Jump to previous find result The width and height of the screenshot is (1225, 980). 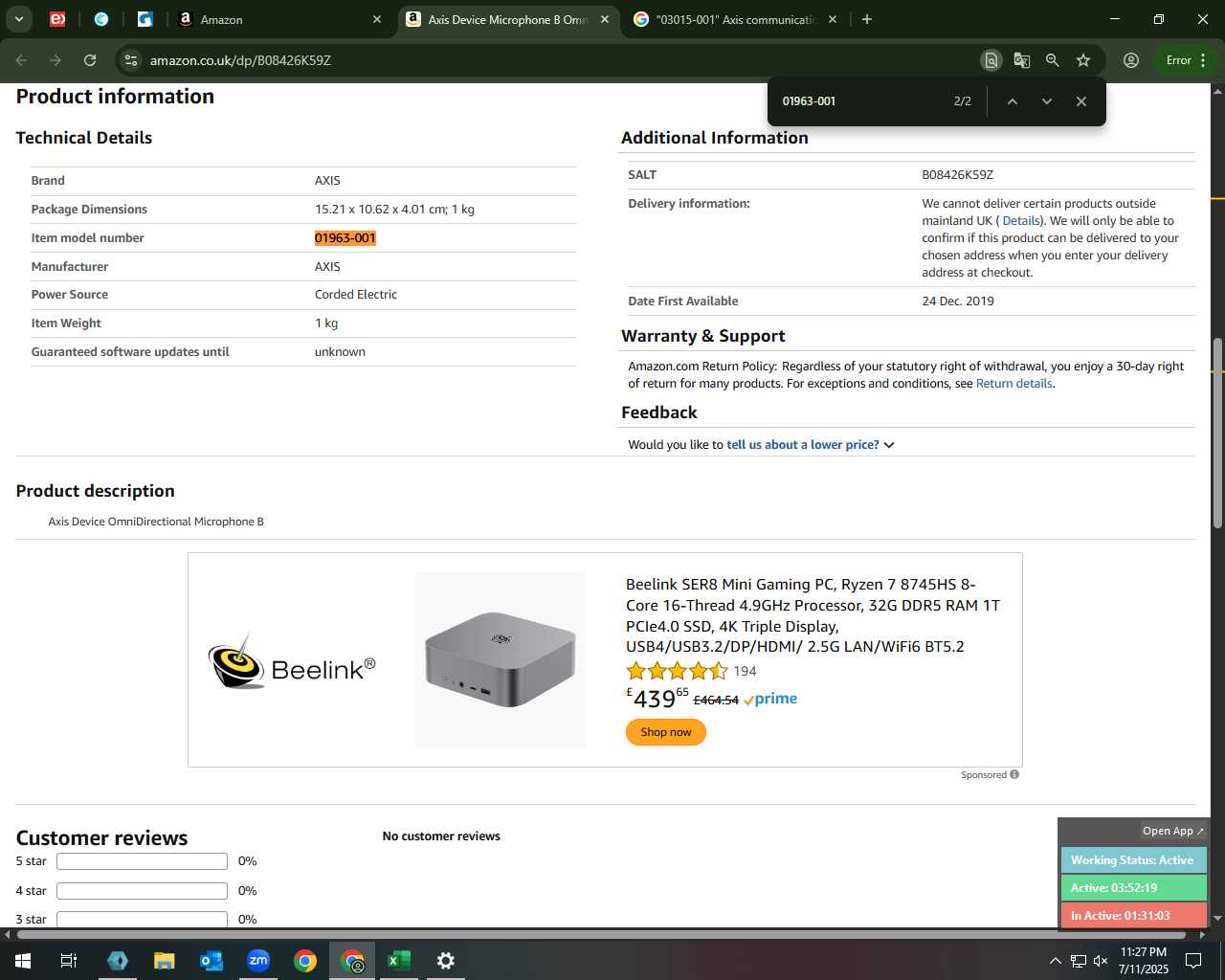click(1013, 101)
